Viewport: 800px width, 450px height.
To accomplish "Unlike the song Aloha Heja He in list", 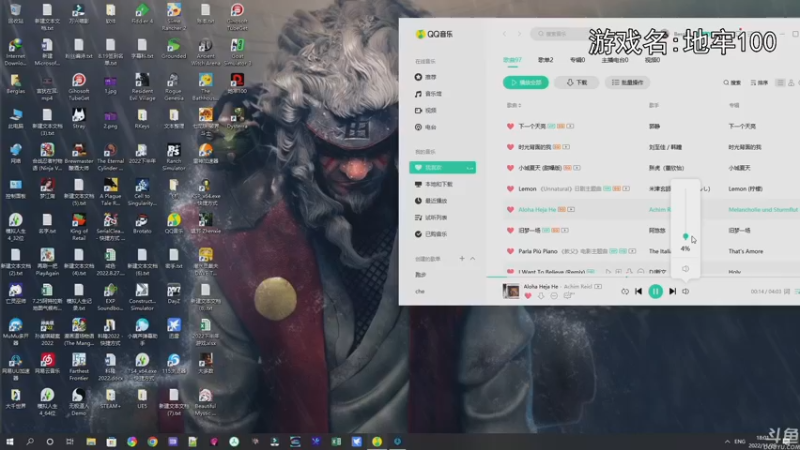I will pos(510,210).
